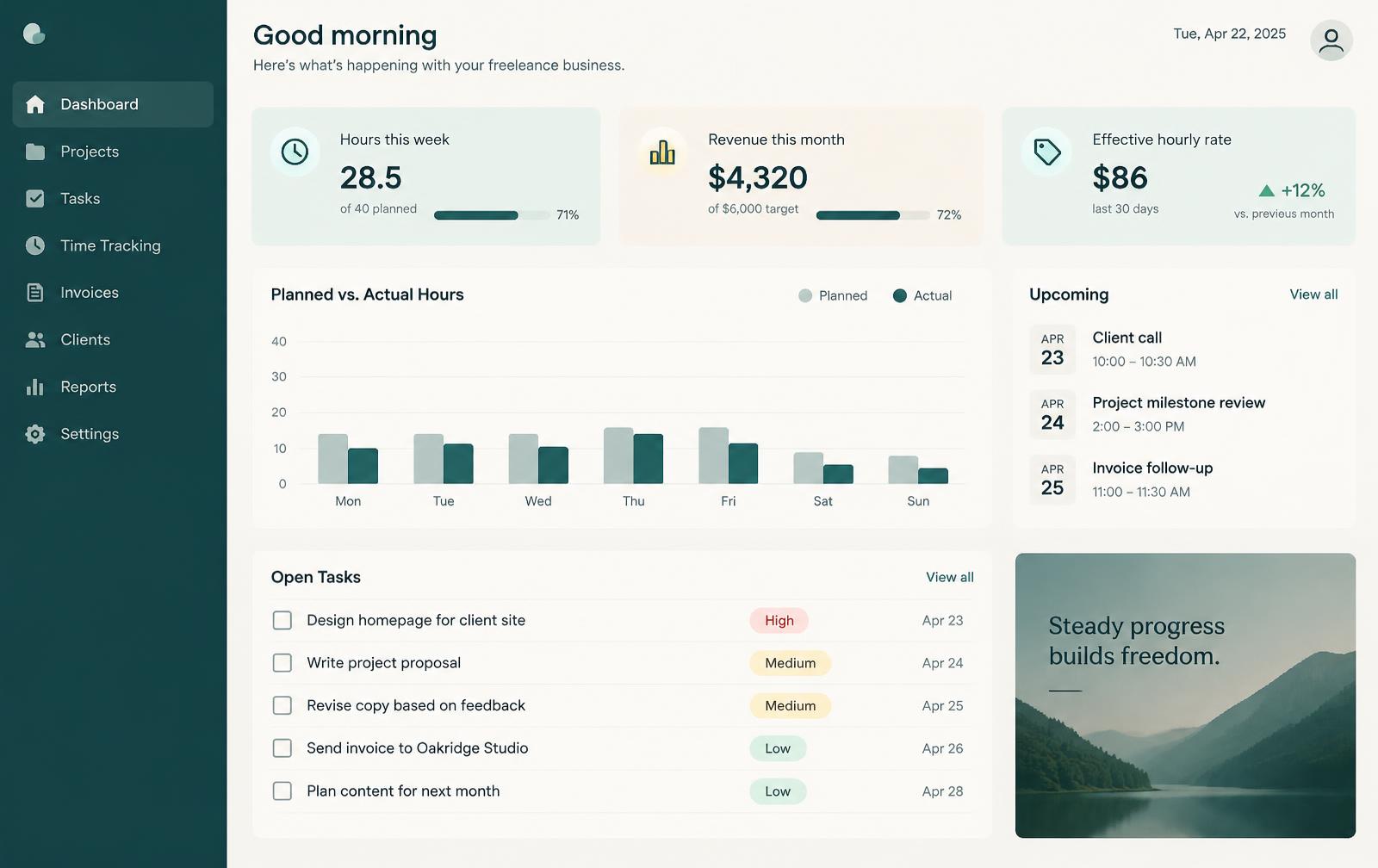Click the High priority badge

tap(779, 620)
